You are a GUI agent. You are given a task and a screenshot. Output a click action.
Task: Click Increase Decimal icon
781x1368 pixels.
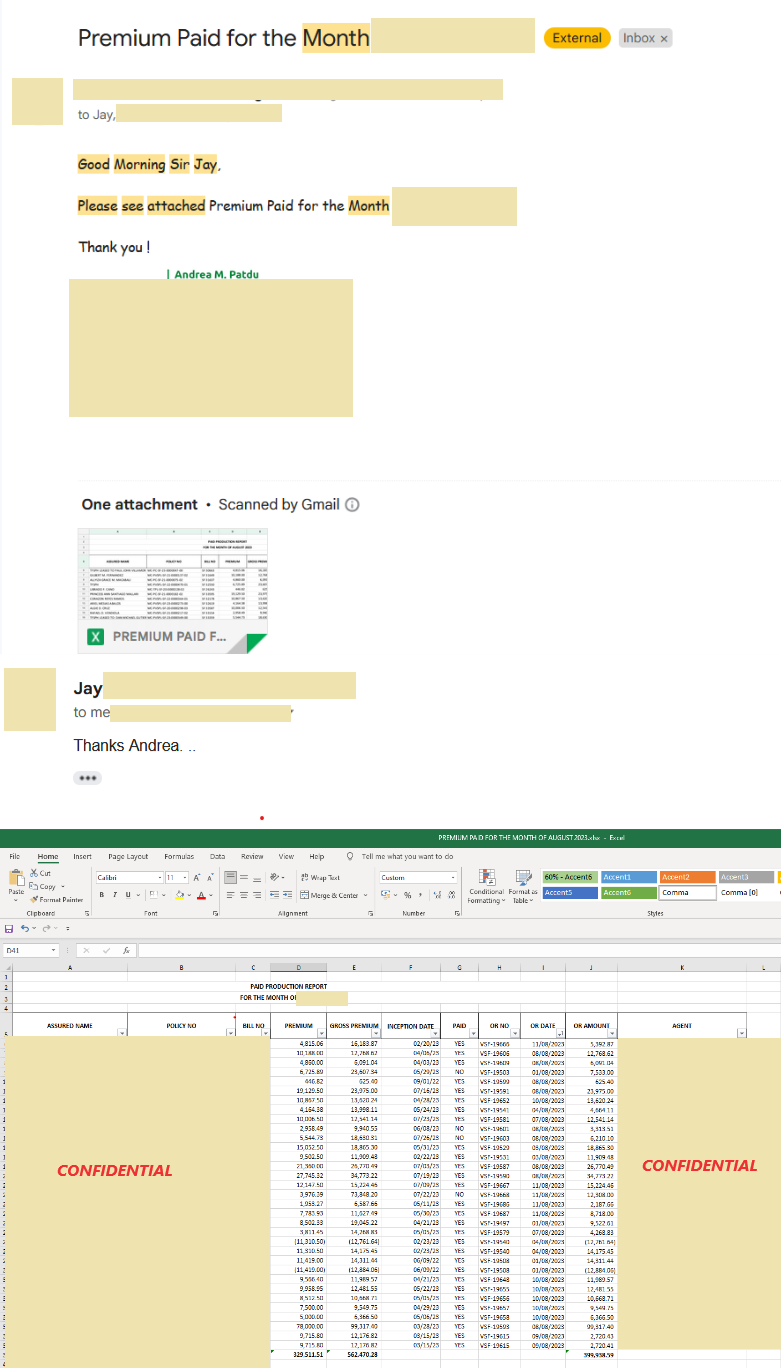click(437, 895)
